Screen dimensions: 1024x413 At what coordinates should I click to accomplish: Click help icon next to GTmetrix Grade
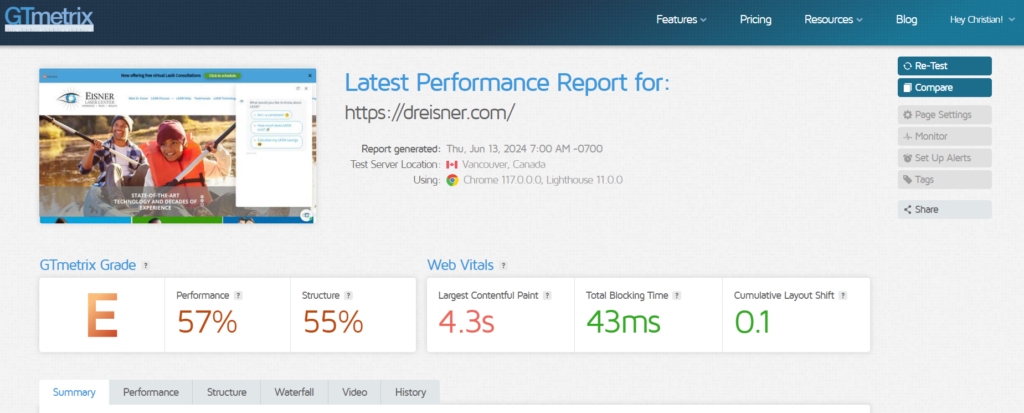[x=146, y=265]
